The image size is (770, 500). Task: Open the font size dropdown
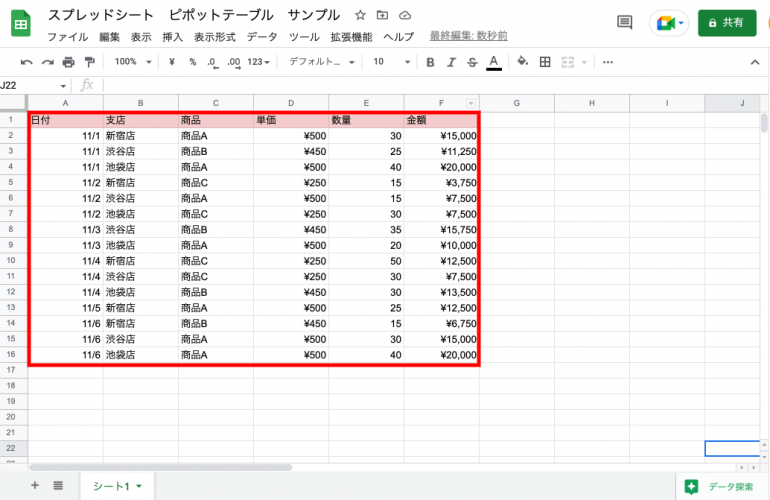pyautogui.click(x=389, y=62)
